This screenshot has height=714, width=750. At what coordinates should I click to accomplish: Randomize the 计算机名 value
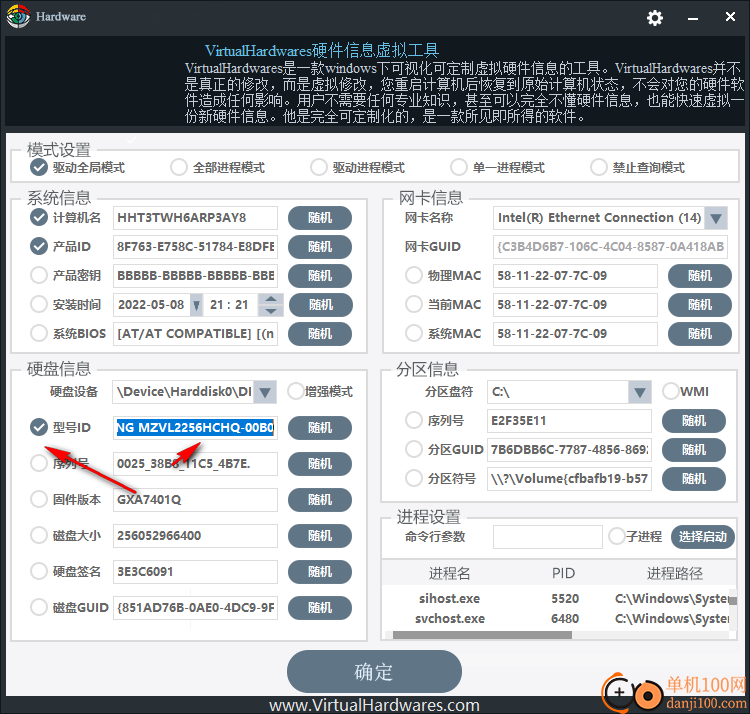(320, 218)
